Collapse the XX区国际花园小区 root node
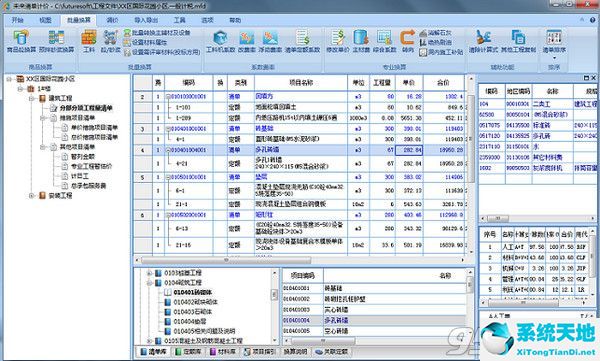This screenshot has width=600, height=361. click(9, 79)
